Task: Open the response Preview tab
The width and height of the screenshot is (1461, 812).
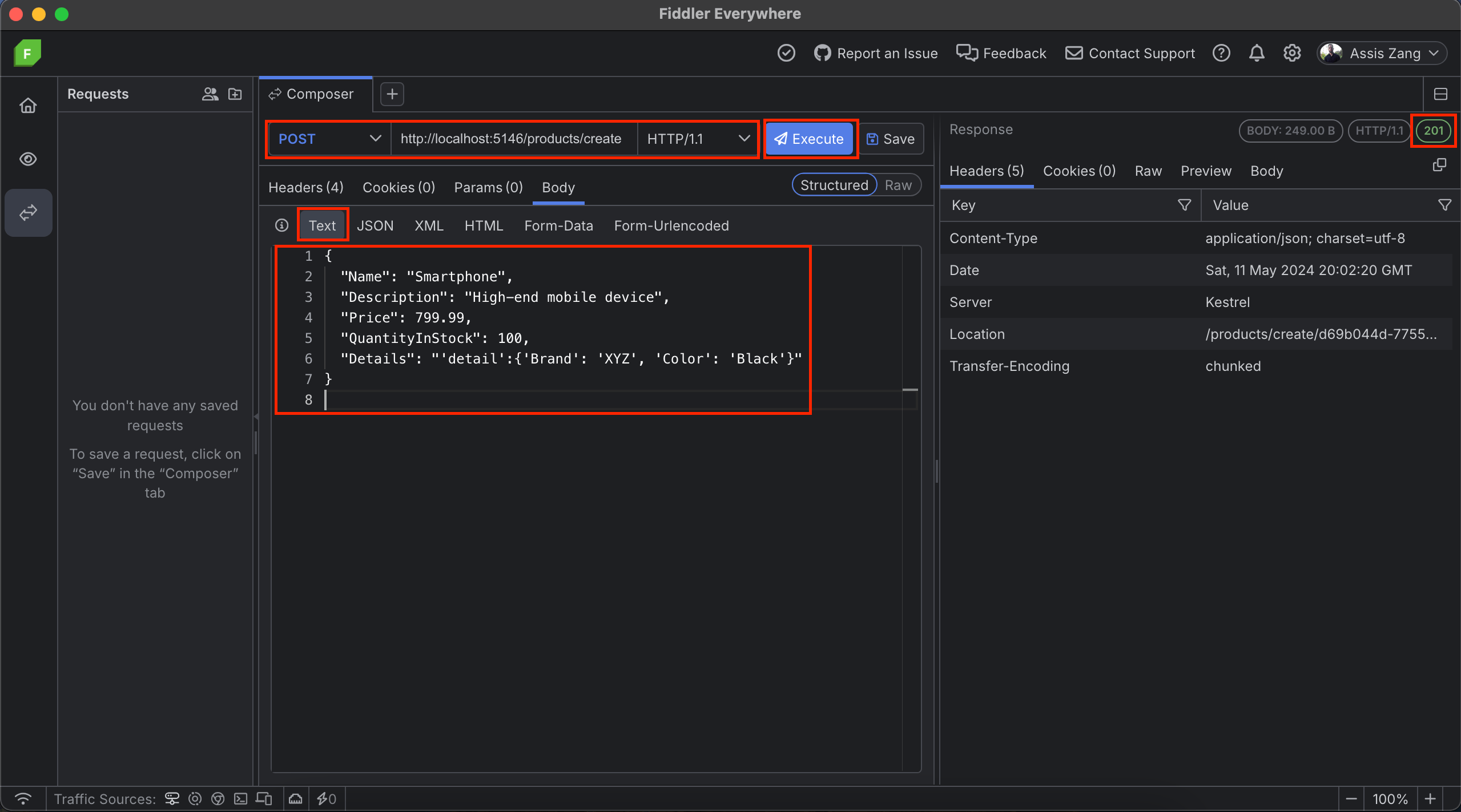Action: coord(1206,171)
